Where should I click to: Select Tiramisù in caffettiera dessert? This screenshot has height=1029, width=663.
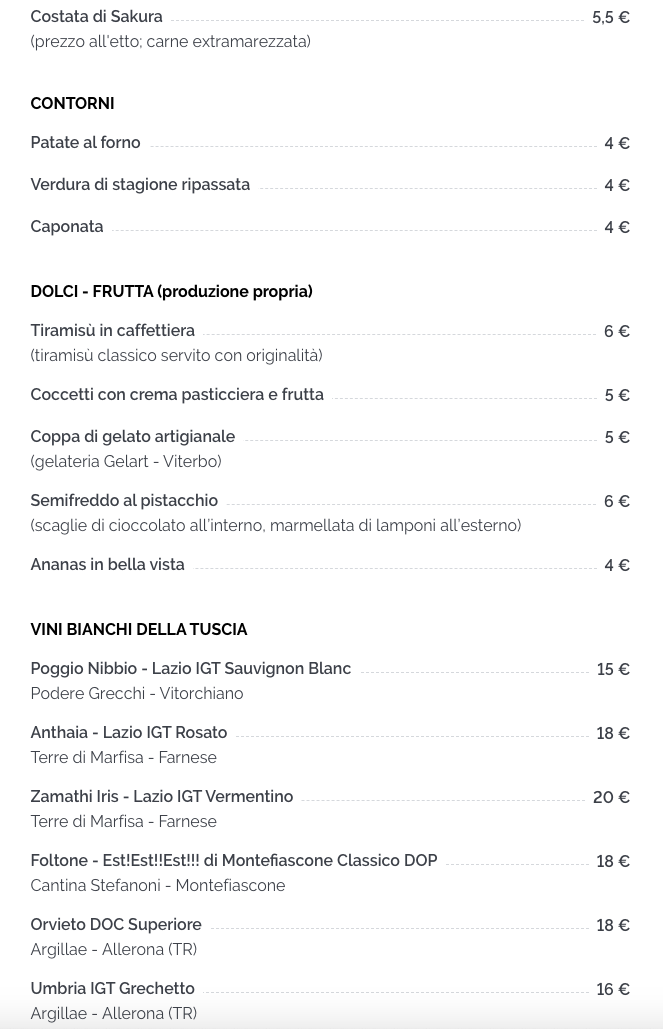click(x=112, y=330)
